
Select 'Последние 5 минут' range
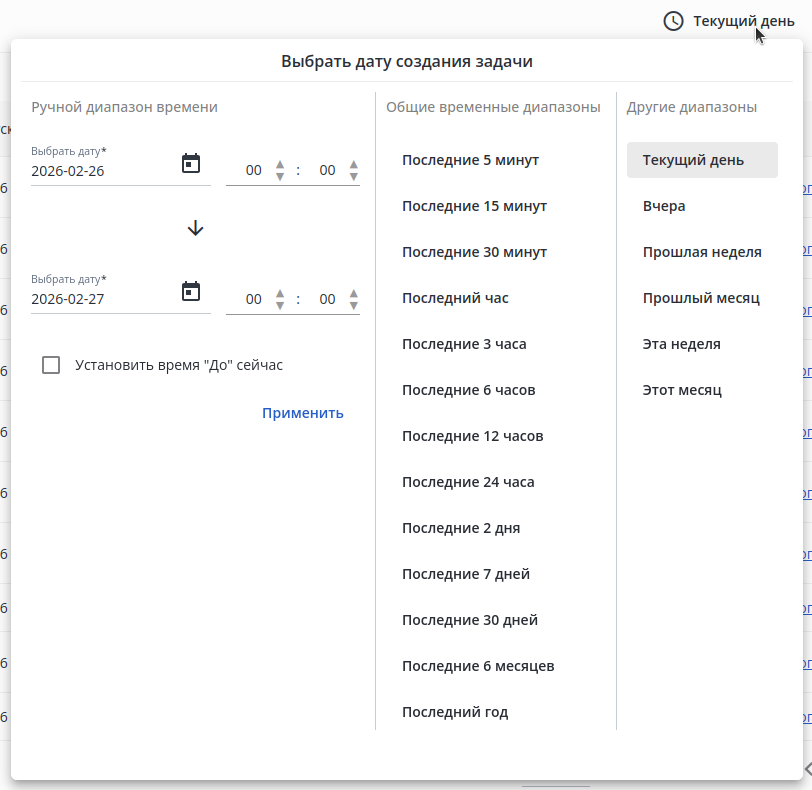(x=470, y=160)
